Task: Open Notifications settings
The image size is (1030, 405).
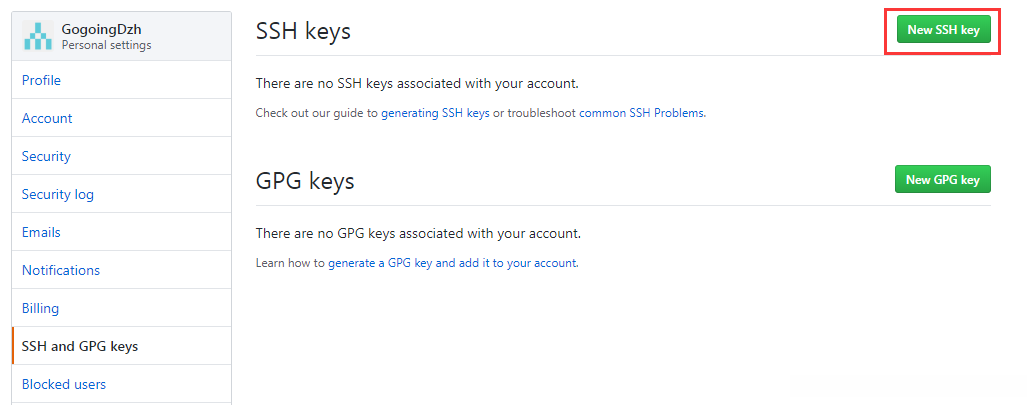Action: point(61,270)
